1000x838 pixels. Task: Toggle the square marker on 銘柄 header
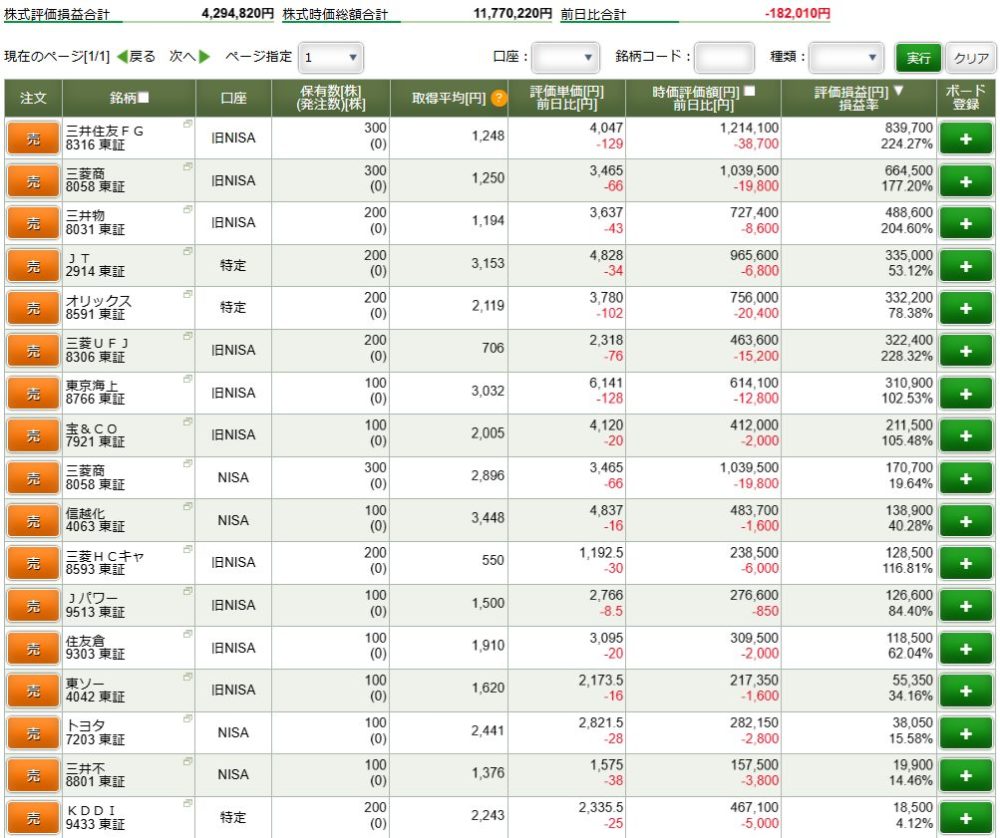pyautogui.click(x=143, y=98)
